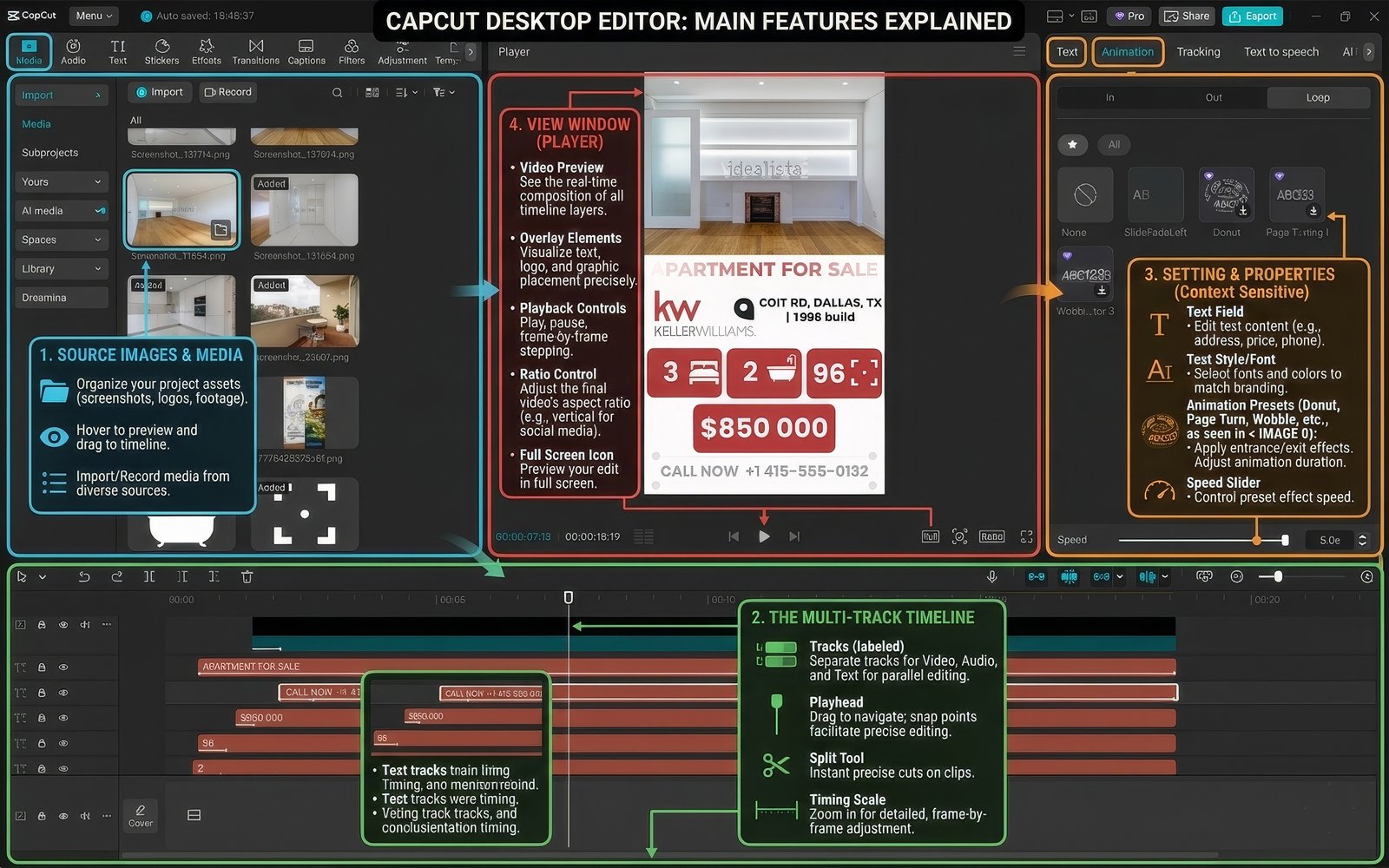This screenshot has width=1389, height=868.
Task: Click the Undo arrow in timeline toolbar
Action: pos(84,576)
